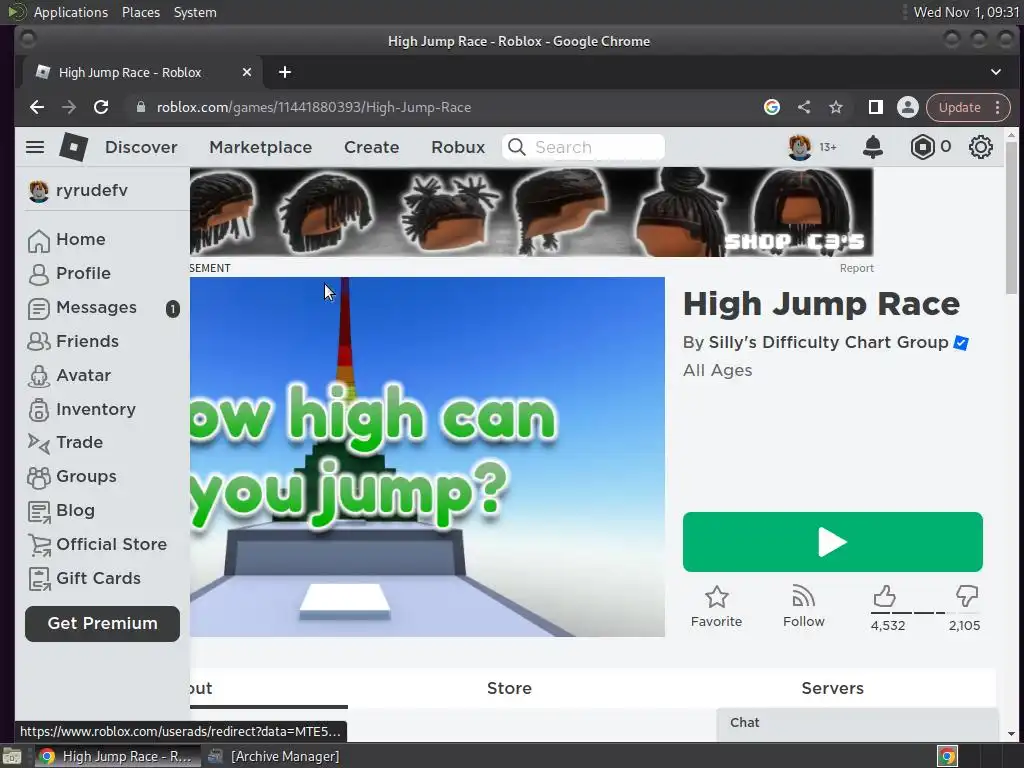Go to Discover in the top nav
This screenshot has width=1024, height=768.
point(141,147)
